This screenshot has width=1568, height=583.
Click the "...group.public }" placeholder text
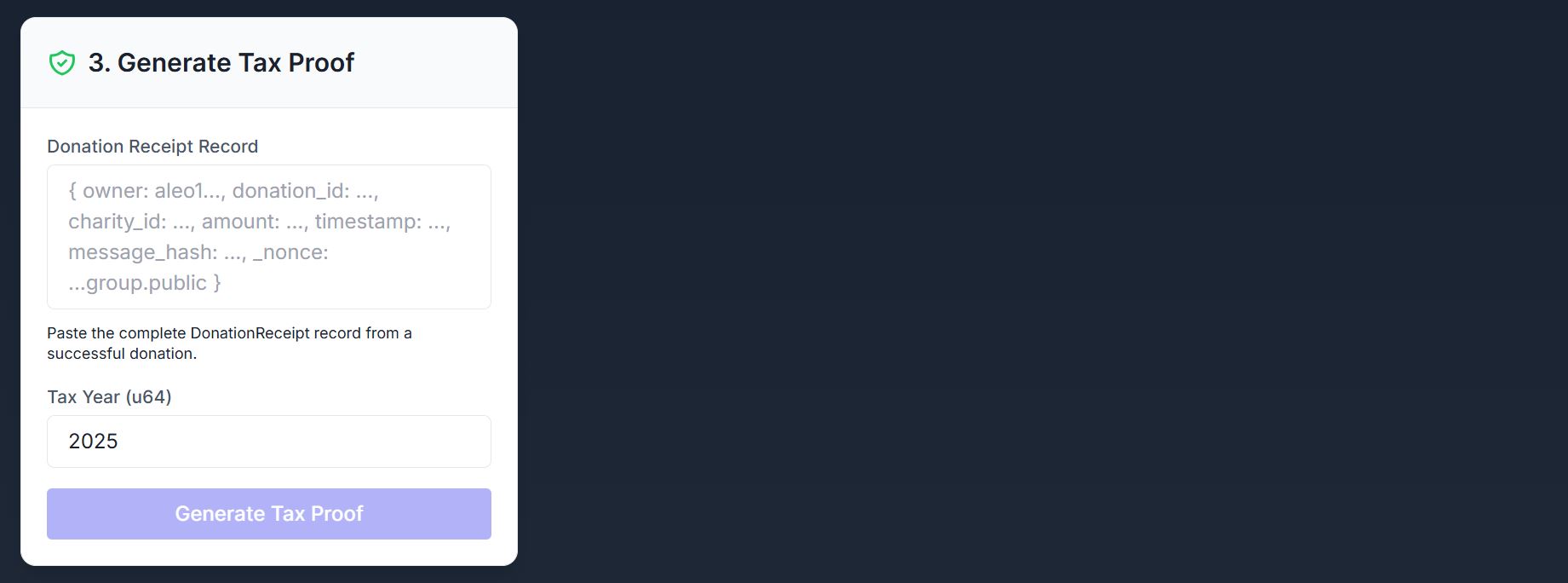tap(145, 283)
